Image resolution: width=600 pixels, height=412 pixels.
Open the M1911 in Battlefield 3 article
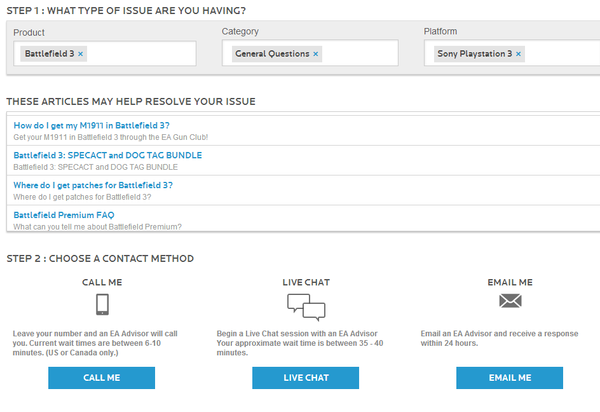[91, 125]
